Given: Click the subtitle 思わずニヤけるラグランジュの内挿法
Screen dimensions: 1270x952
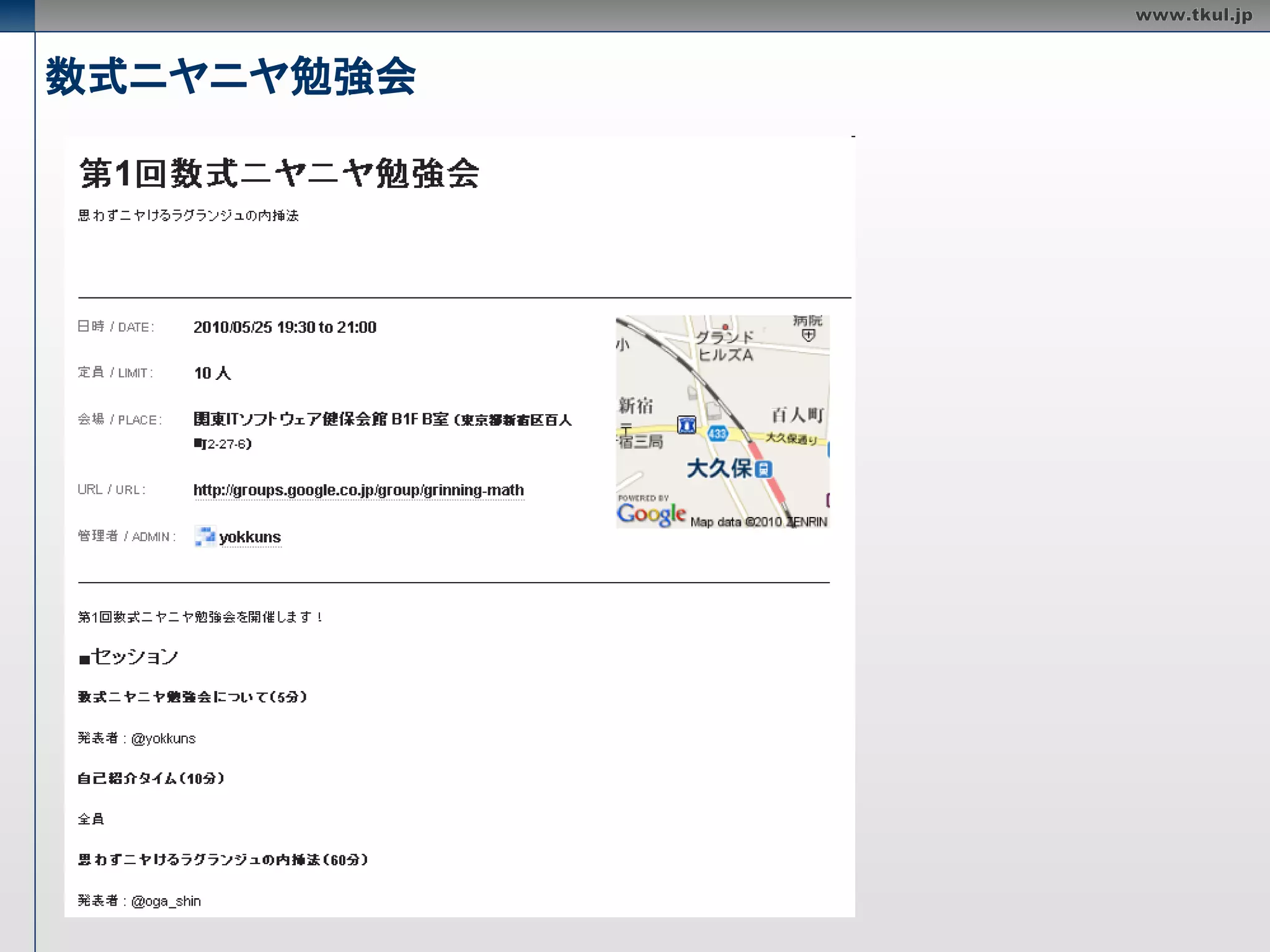Looking at the screenshot, I should pos(189,216).
